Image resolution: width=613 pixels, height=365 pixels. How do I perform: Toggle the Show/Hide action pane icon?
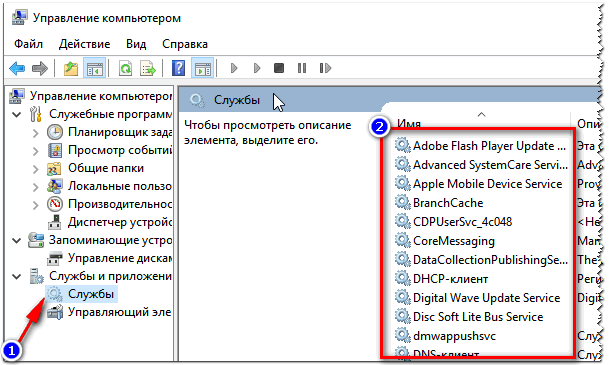(x=203, y=69)
